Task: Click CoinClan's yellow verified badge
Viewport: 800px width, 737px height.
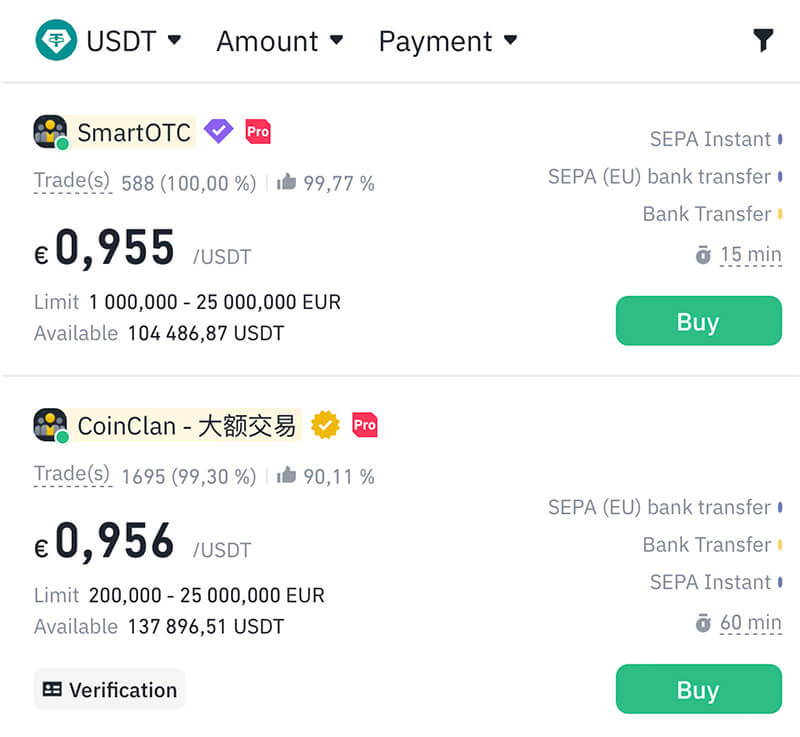Action: (325, 425)
